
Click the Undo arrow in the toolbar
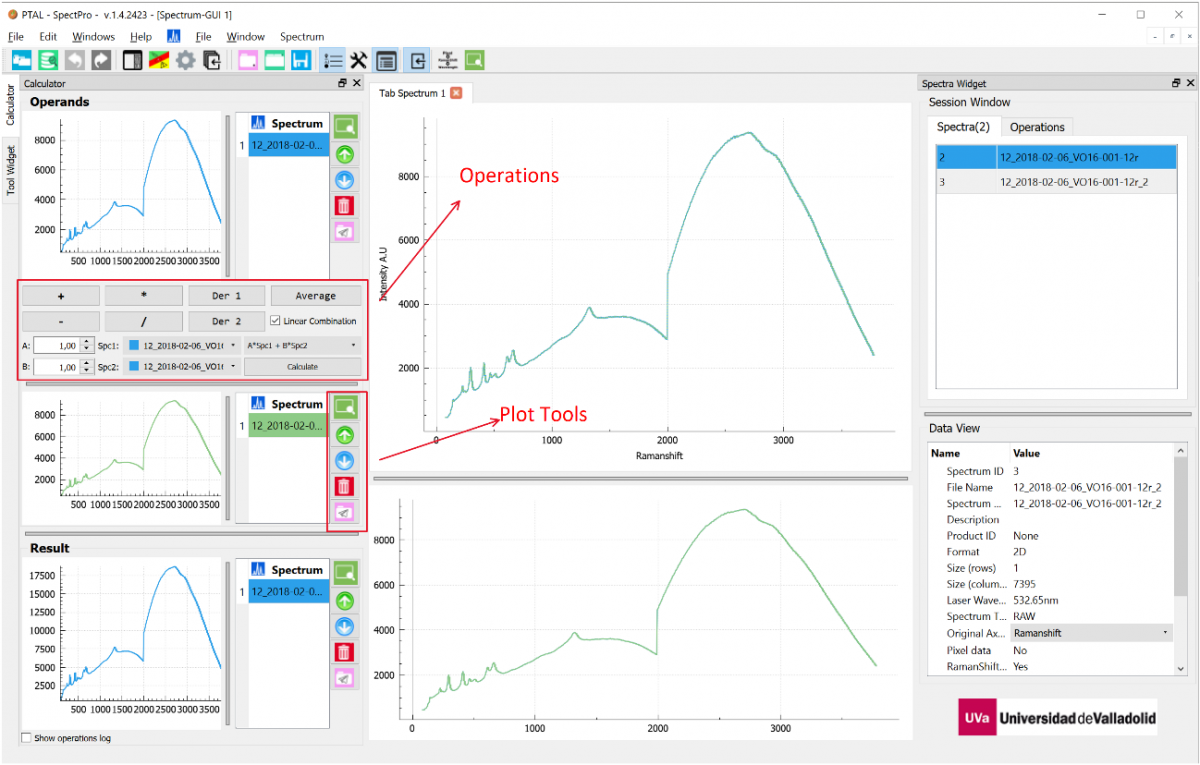click(74, 60)
